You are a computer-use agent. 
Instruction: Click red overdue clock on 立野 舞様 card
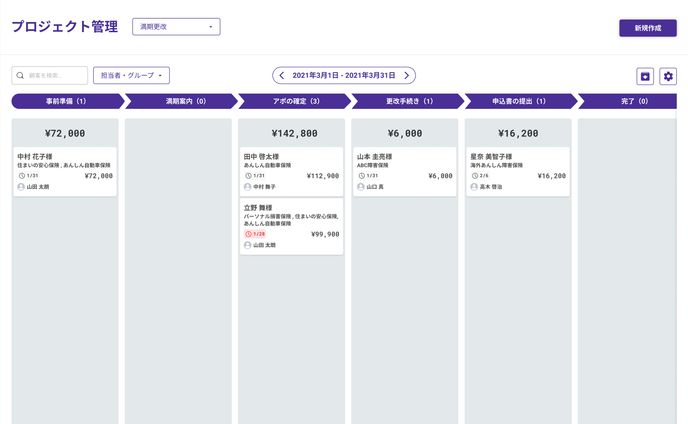[x=248, y=234]
